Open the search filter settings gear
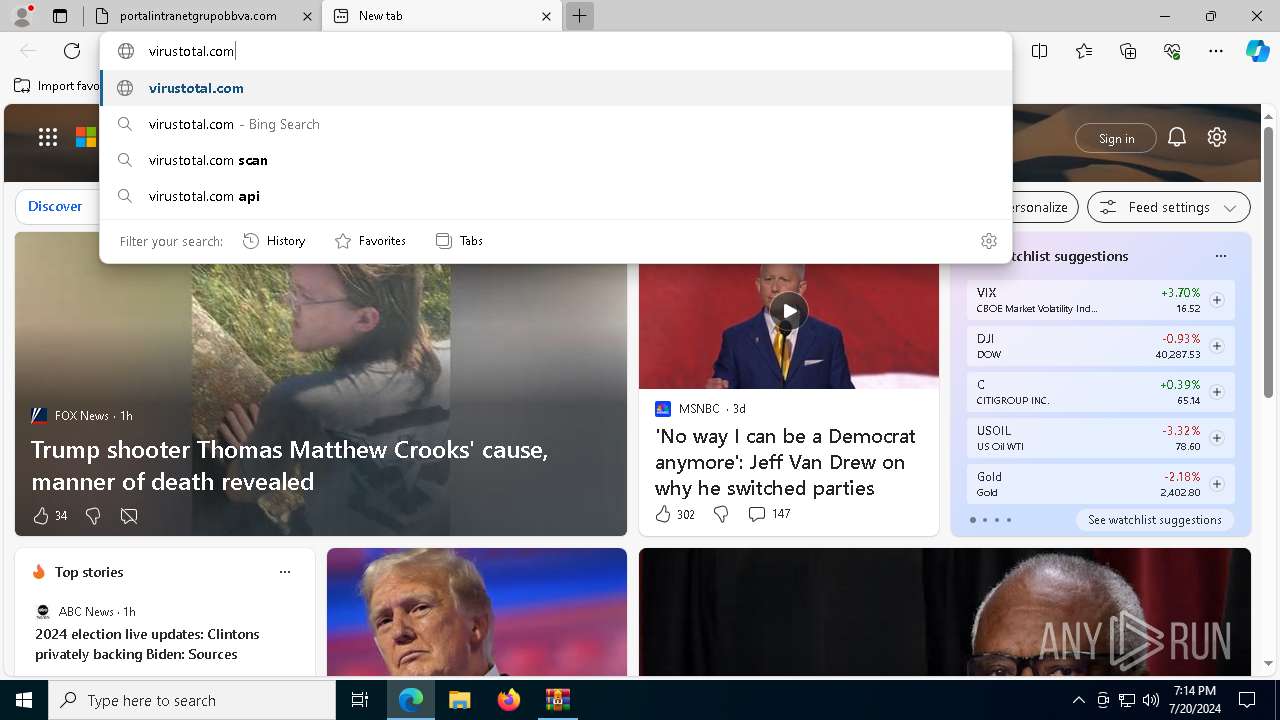 point(989,241)
